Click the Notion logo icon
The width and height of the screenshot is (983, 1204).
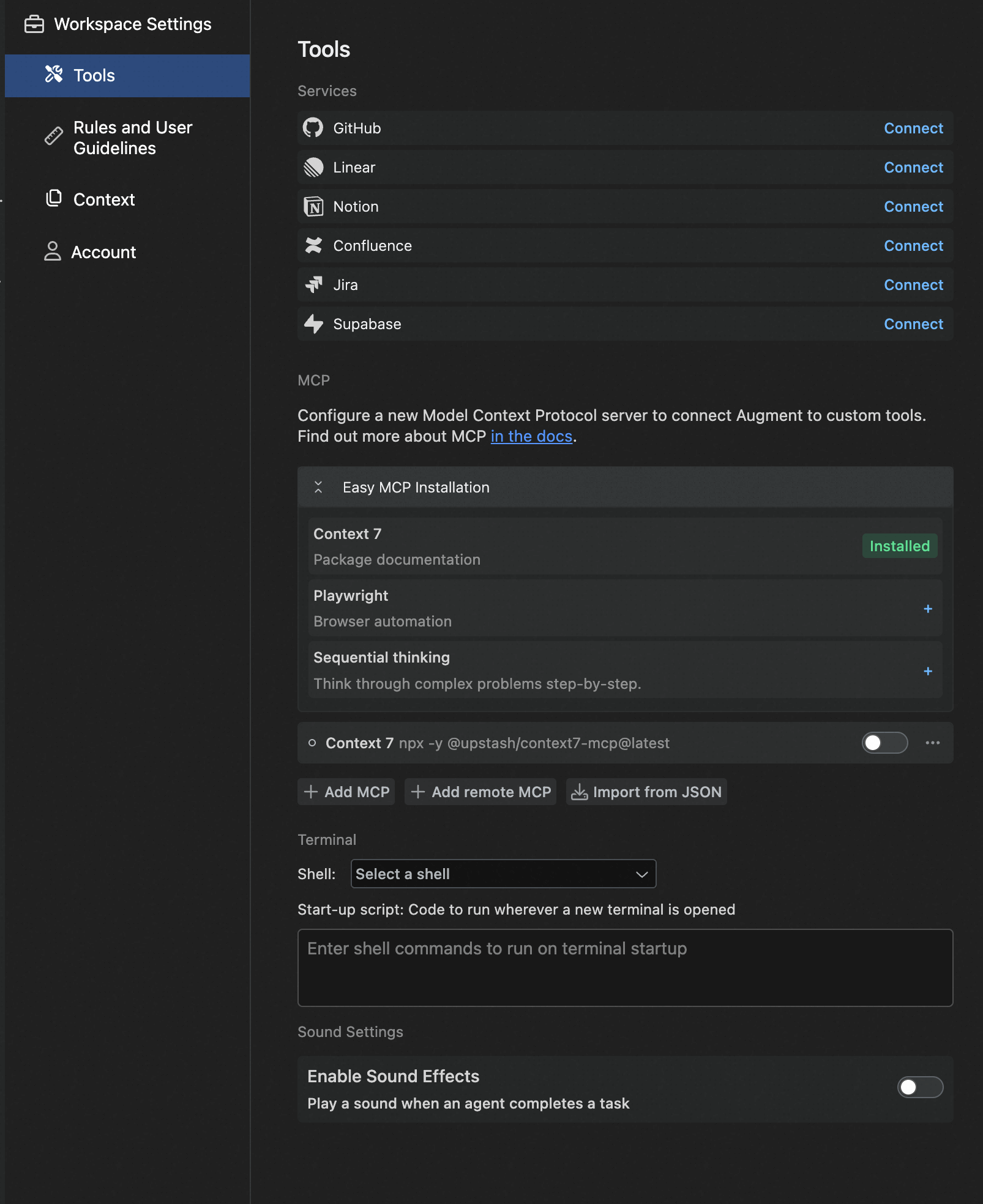[313, 206]
